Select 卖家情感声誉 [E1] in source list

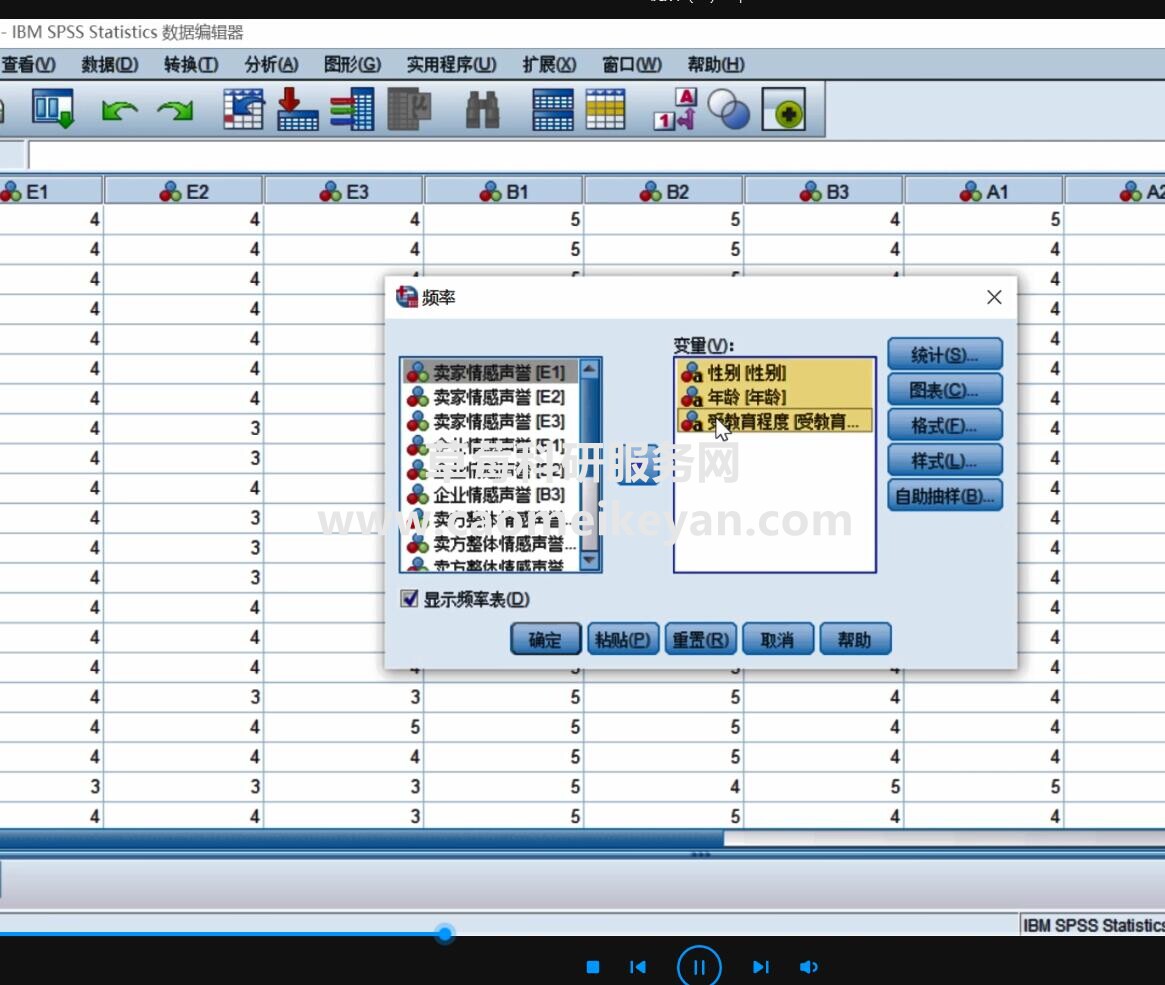click(490, 372)
